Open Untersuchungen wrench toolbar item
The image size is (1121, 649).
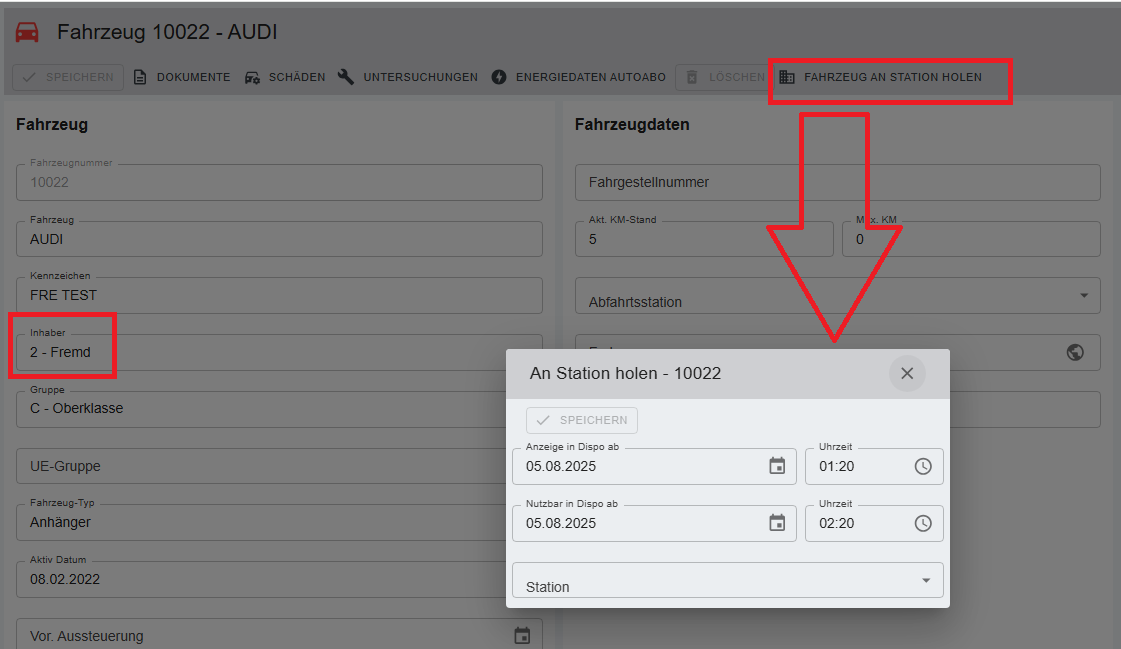[408, 77]
